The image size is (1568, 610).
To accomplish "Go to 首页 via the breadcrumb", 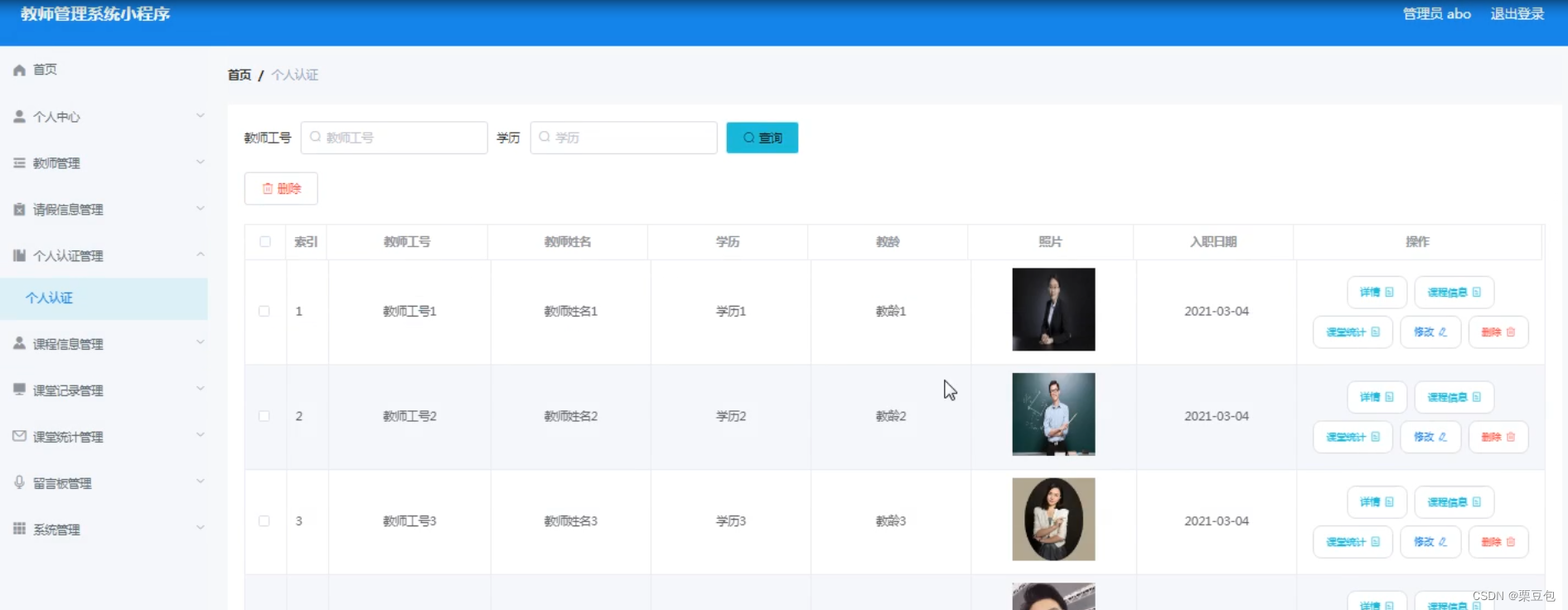I will coord(240,75).
